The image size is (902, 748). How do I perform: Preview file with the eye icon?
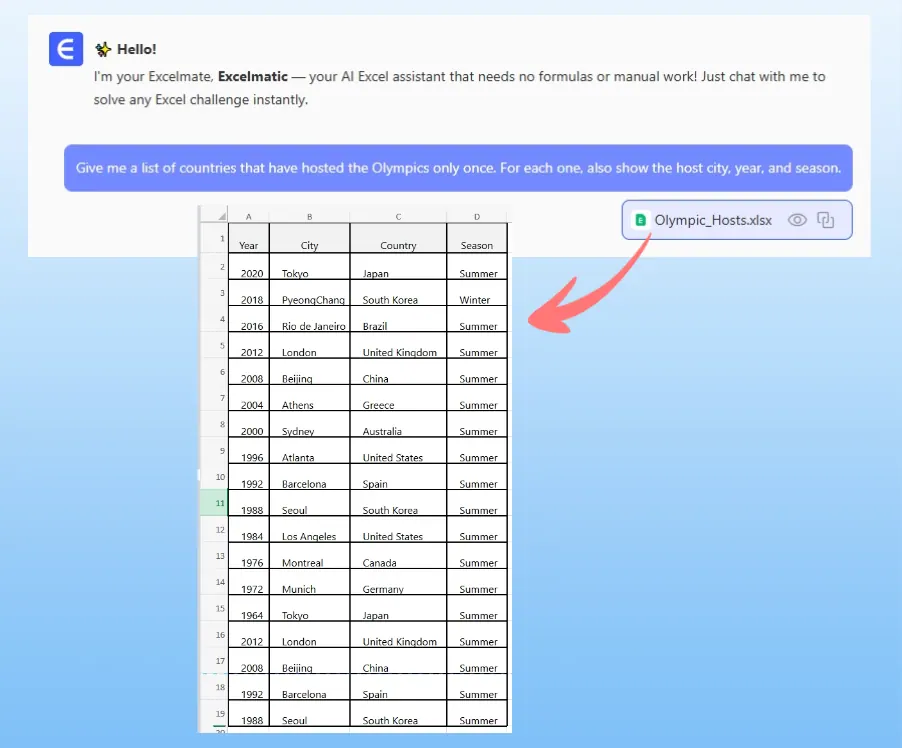[797, 220]
